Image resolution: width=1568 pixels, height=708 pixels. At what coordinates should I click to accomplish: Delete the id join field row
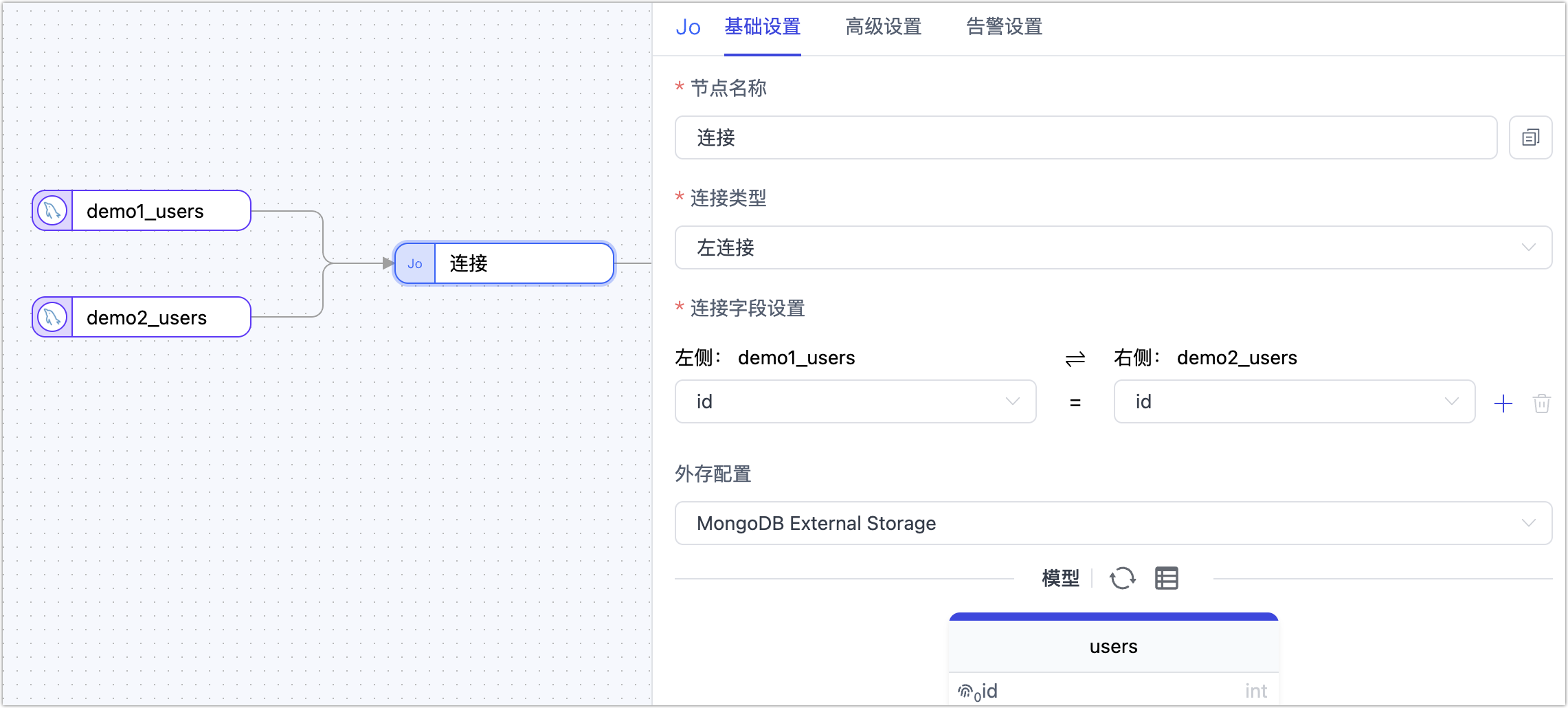1541,403
